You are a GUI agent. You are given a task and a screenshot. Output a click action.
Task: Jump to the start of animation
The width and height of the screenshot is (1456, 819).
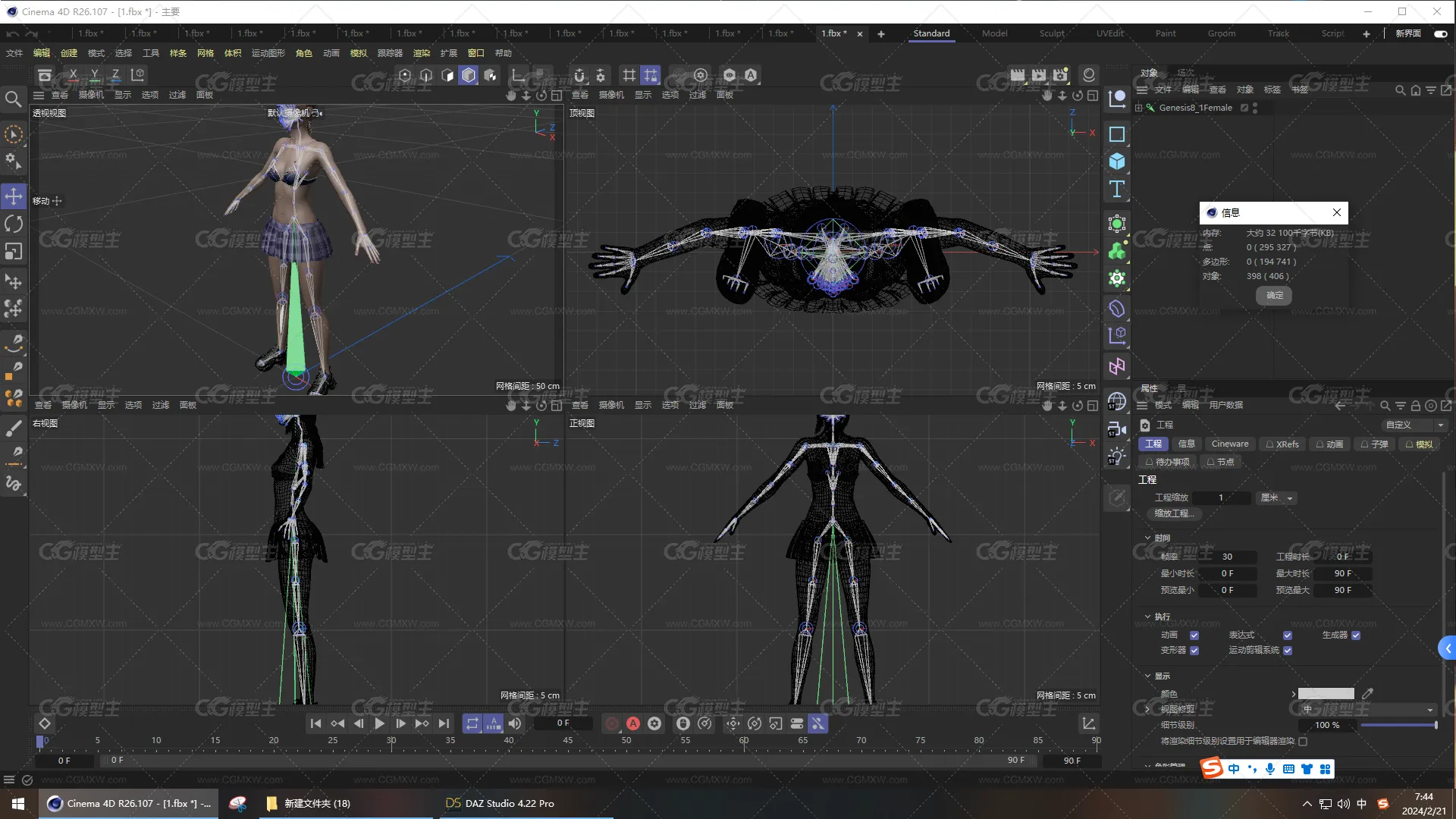316,723
